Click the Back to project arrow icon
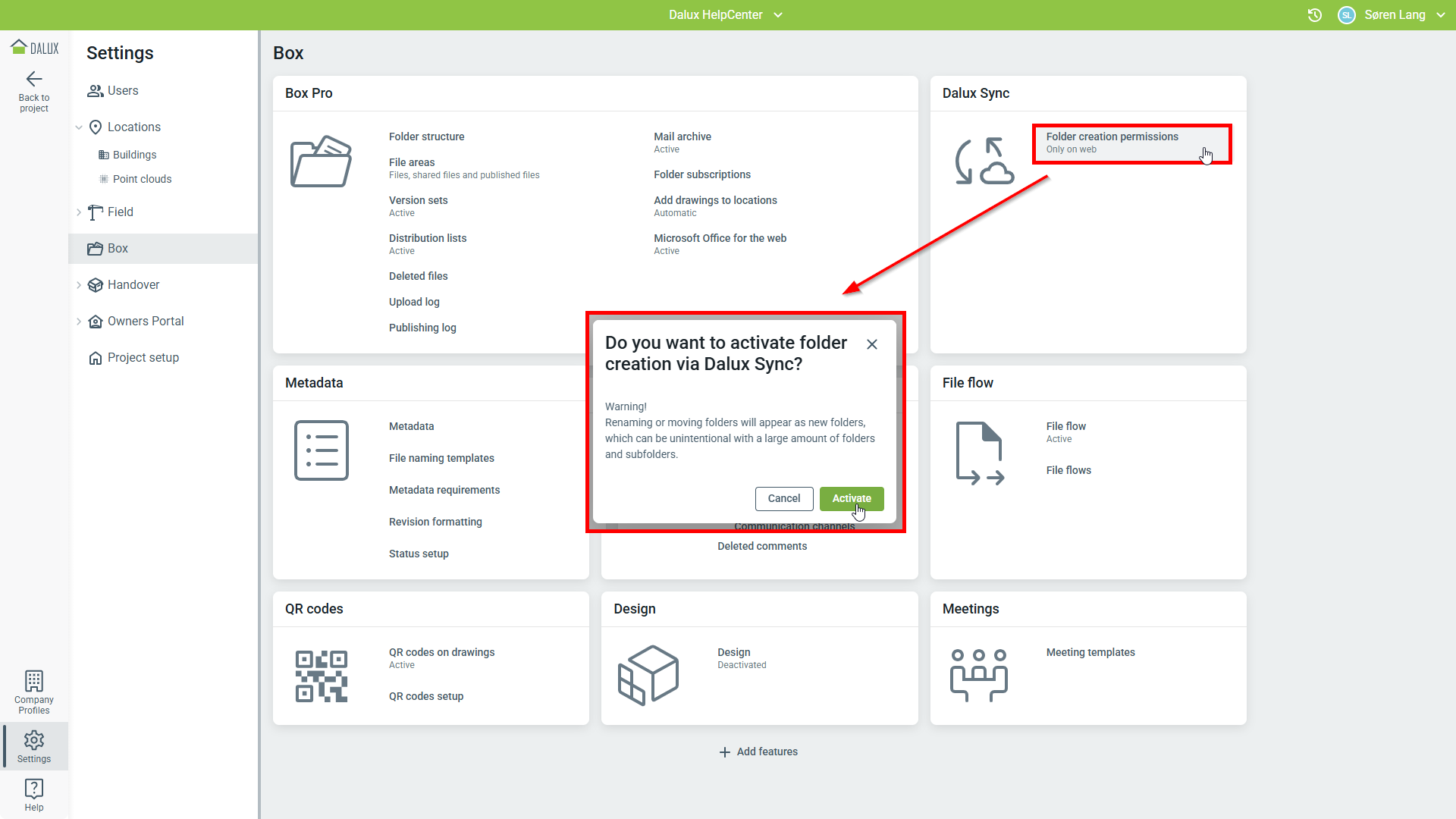 34,80
